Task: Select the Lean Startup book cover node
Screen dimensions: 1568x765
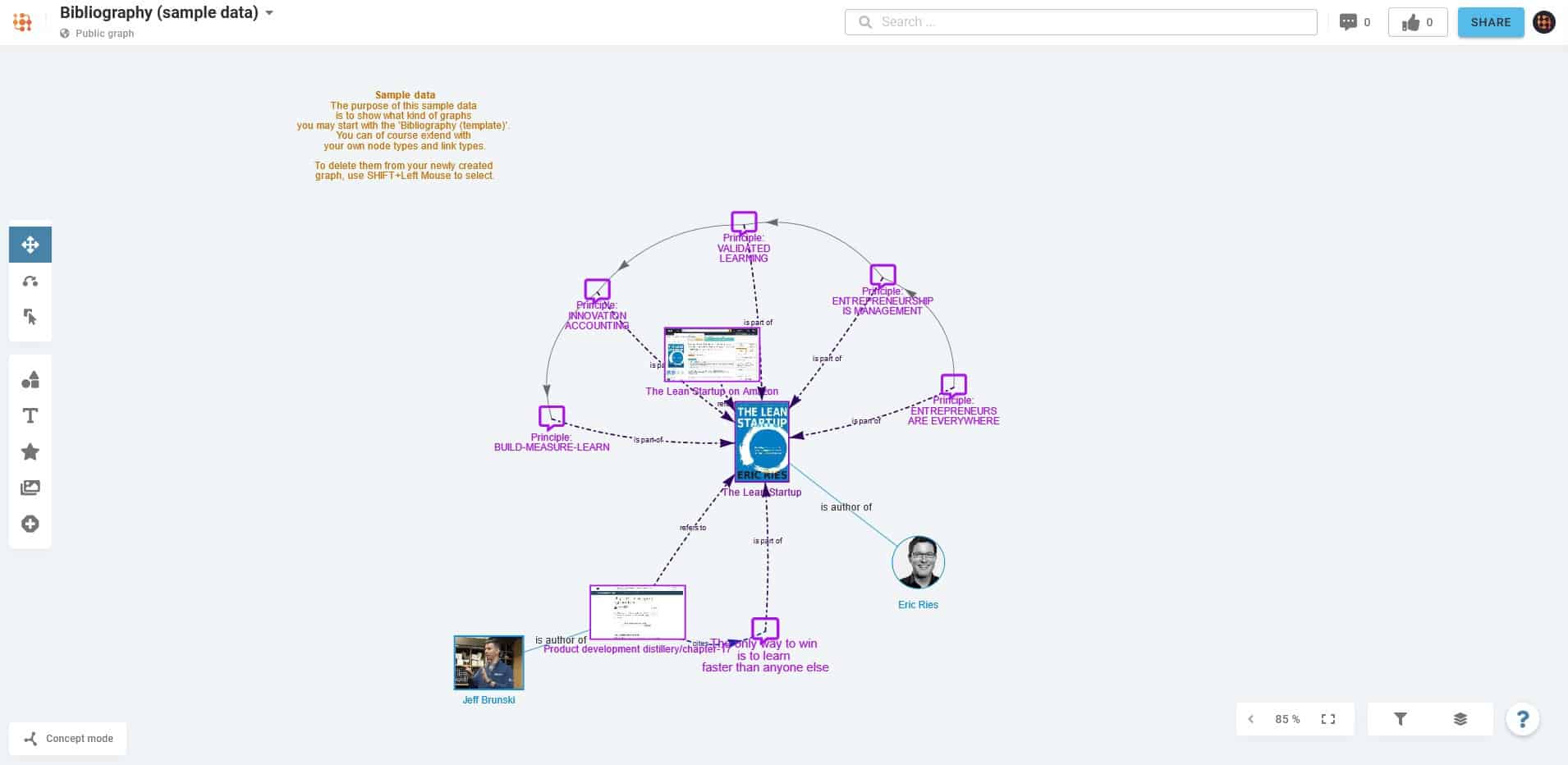Action: click(x=762, y=442)
